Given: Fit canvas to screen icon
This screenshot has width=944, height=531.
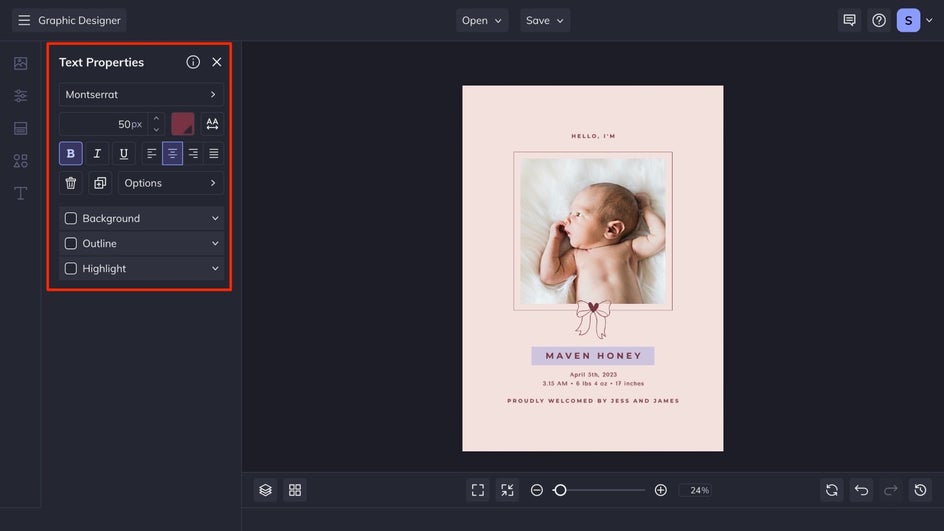Looking at the screenshot, I should click(x=477, y=490).
